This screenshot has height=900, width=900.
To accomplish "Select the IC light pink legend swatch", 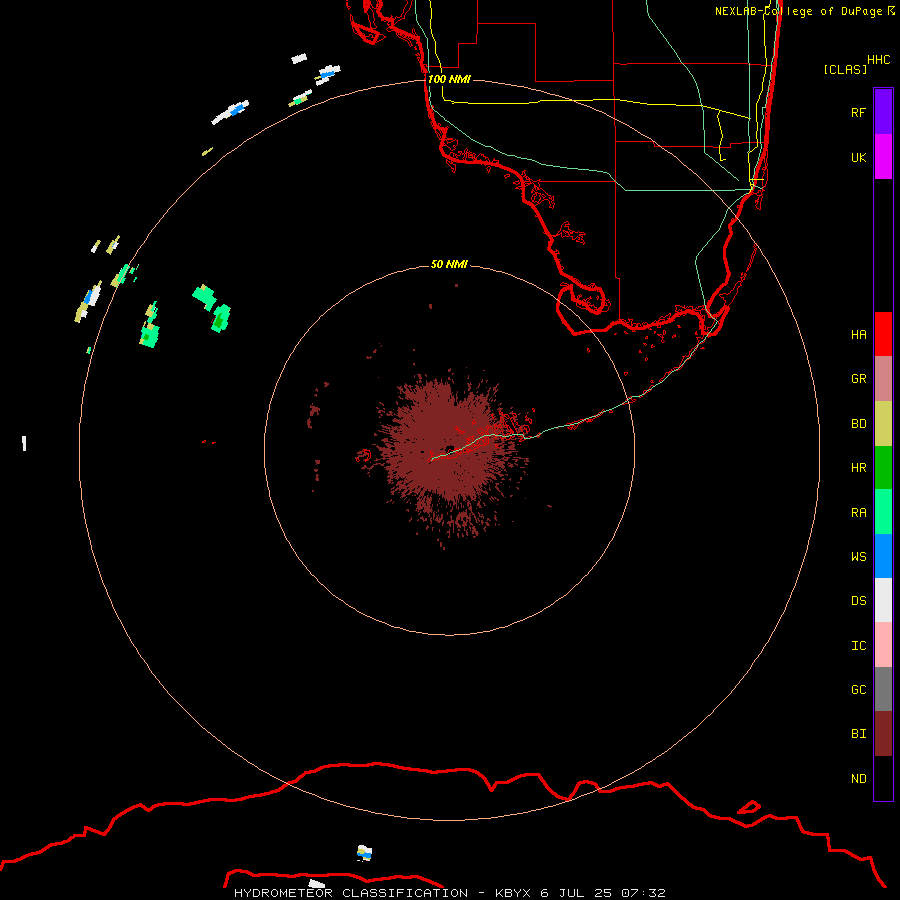I will 883,645.
